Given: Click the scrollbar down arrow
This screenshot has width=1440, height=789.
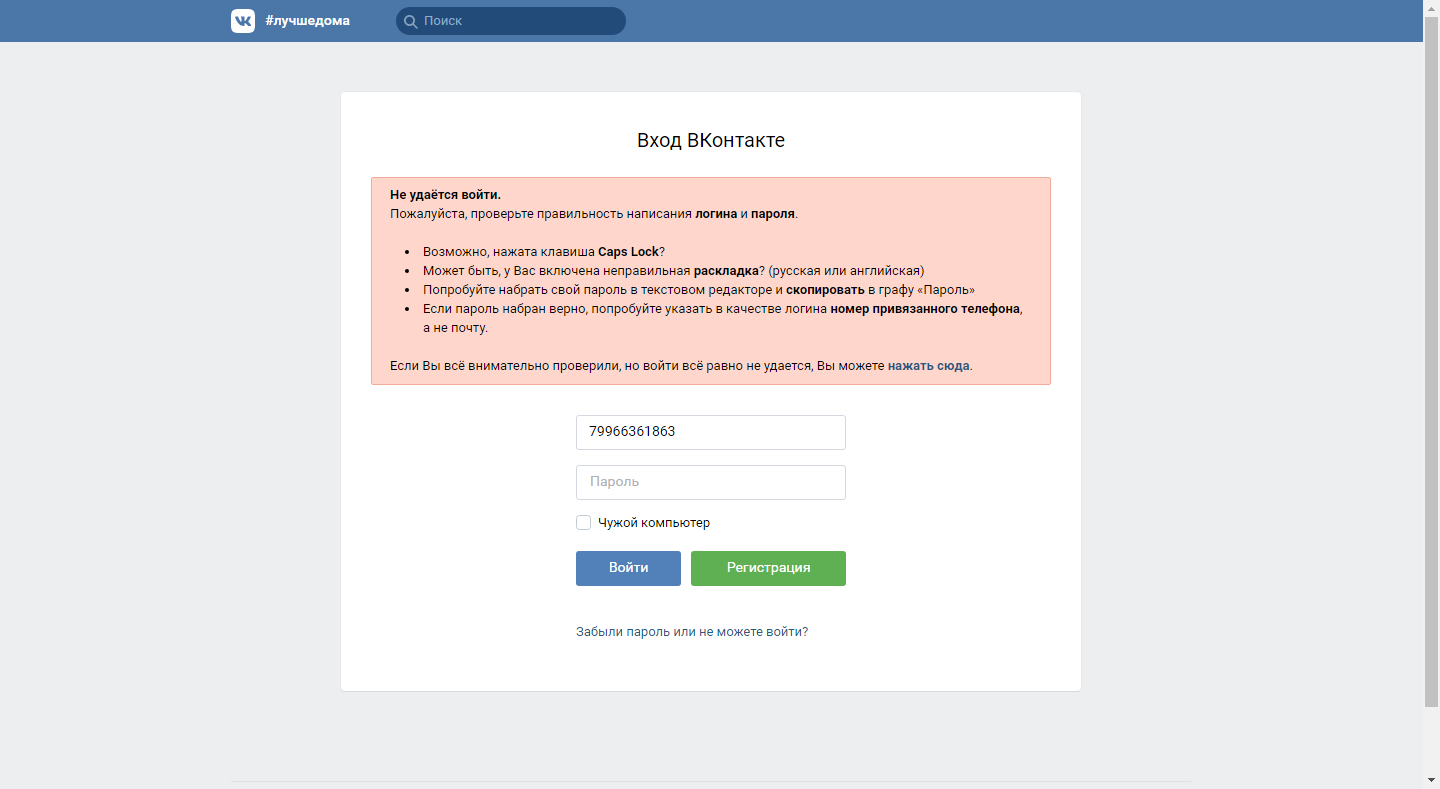Looking at the screenshot, I should coord(1431,780).
